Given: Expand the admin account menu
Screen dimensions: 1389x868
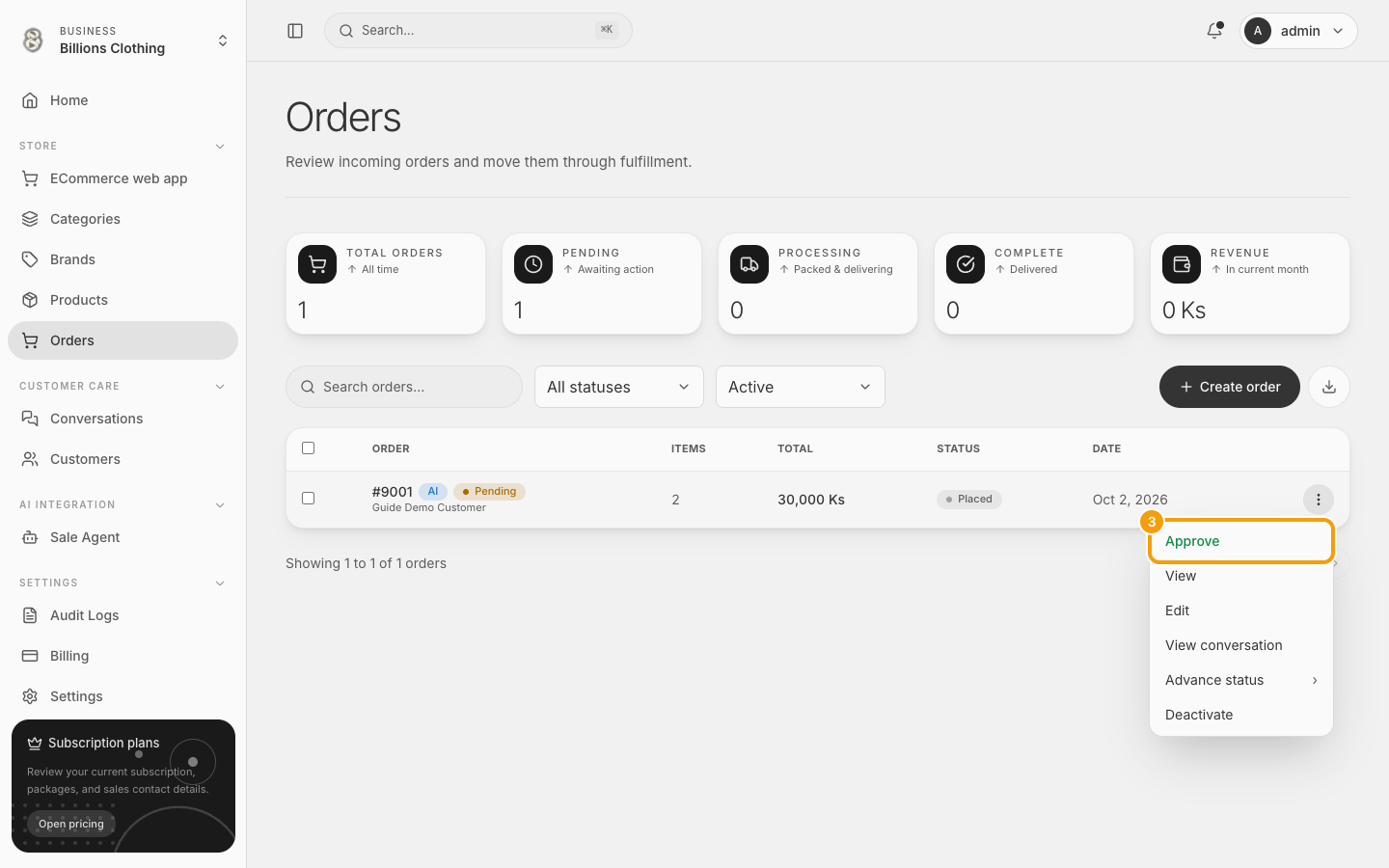Looking at the screenshot, I should pos(1298,31).
